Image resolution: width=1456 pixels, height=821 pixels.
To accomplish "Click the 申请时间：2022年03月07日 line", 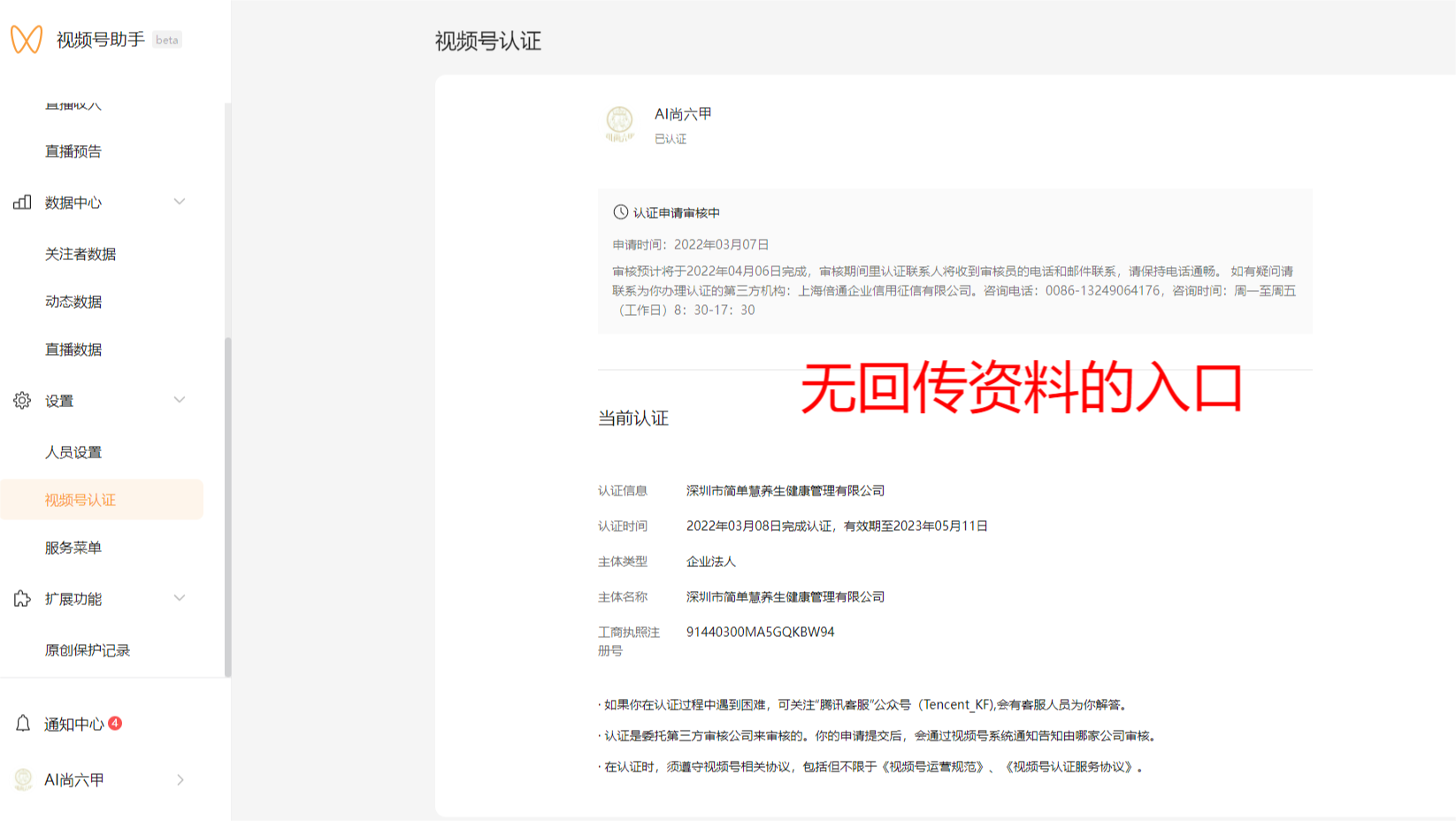I will (691, 244).
